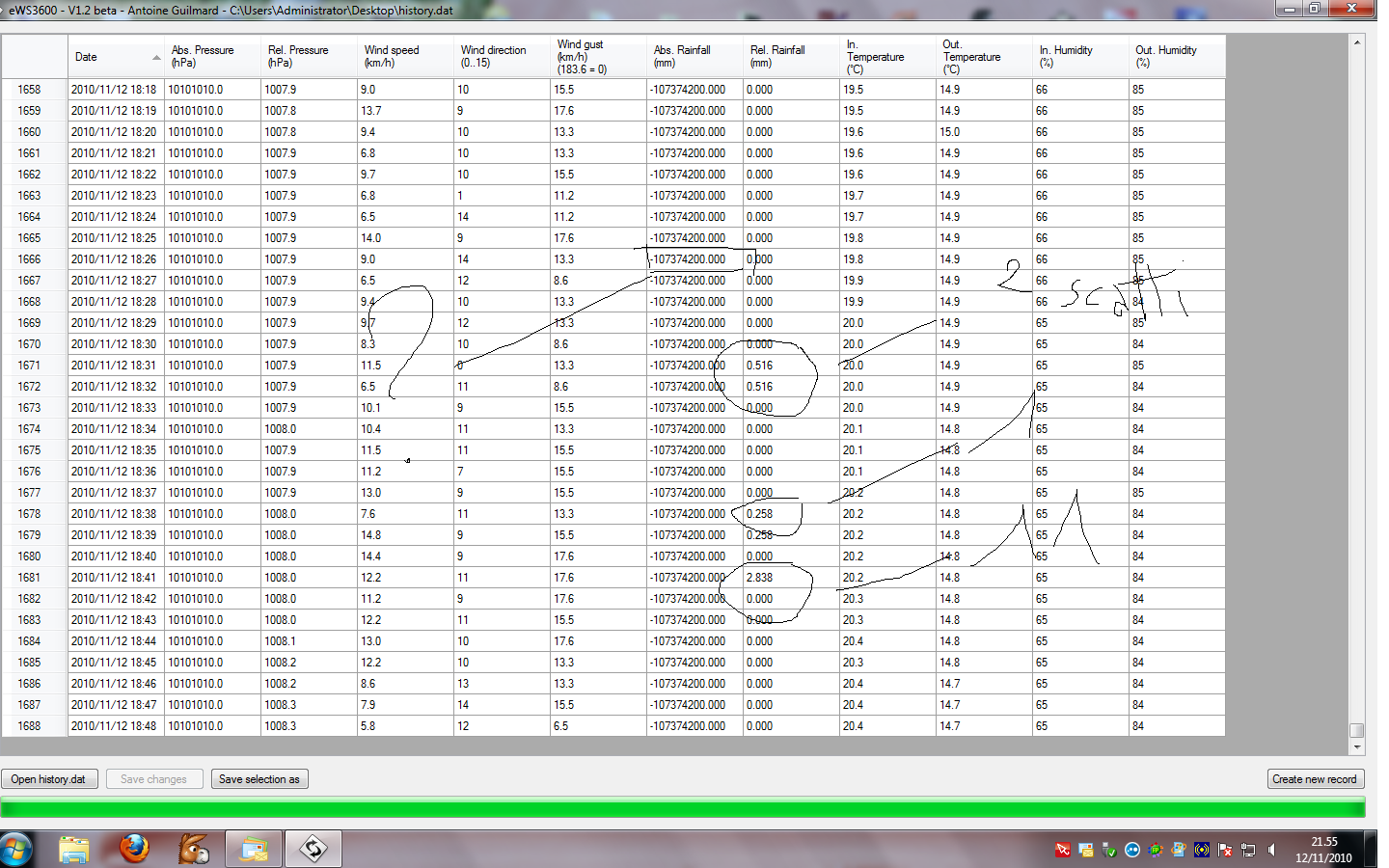Click the Out. Humidity column header
Viewport: 1389px width, 868px height.
(1176, 57)
